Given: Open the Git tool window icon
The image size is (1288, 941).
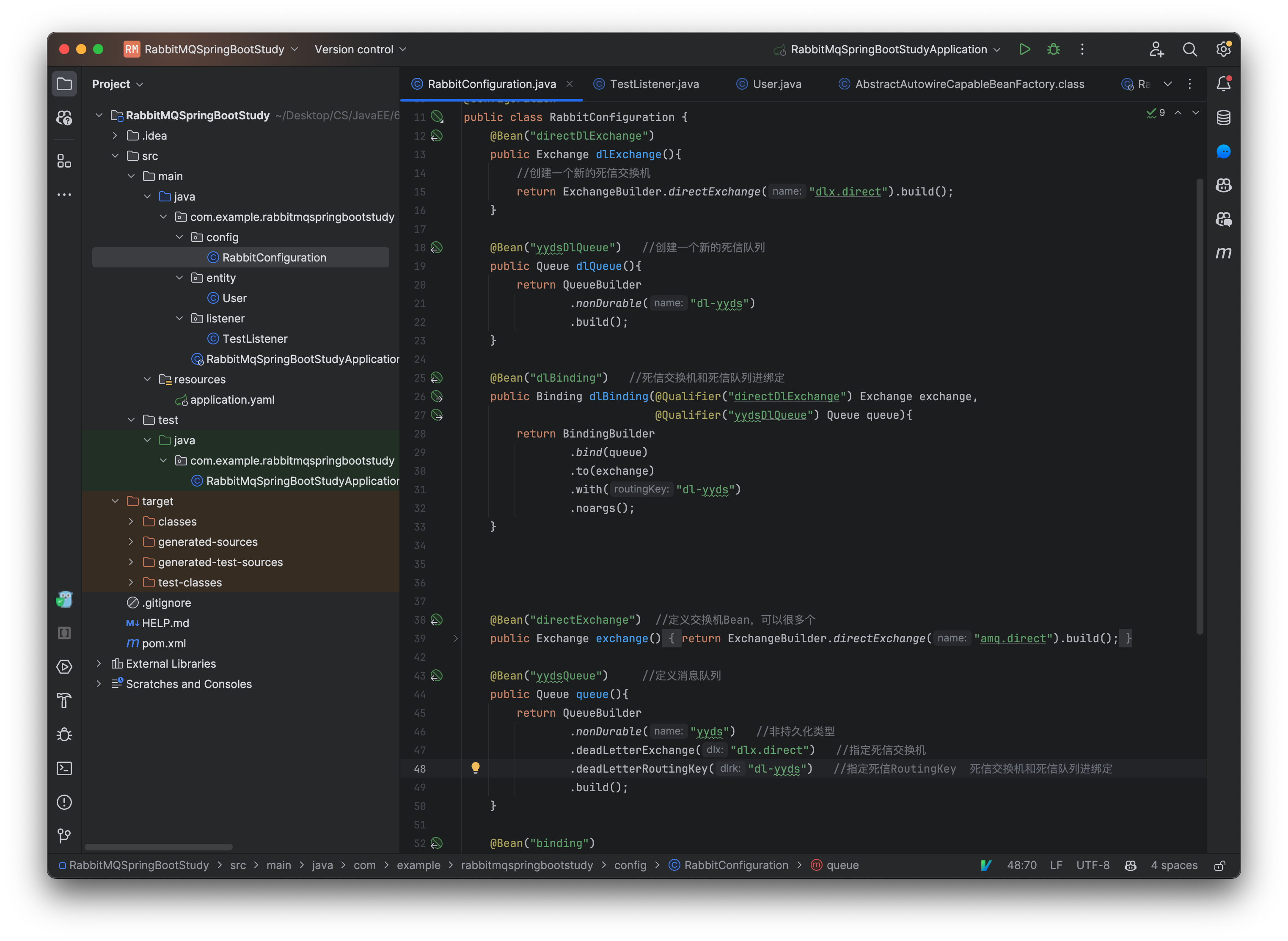Looking at the screenshot, I should tap(64, 836).
